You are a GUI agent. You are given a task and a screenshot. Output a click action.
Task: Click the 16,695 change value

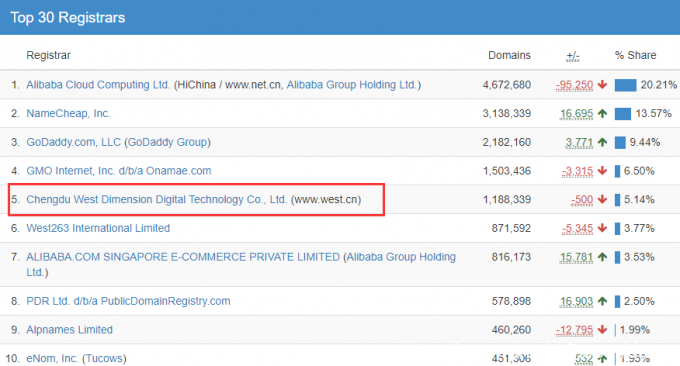pos(577,114)
